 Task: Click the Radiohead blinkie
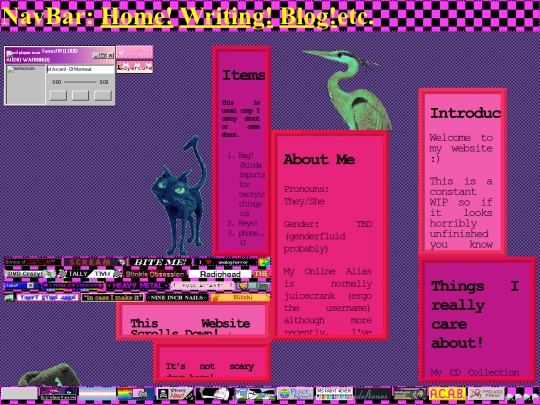tap(220, 274)
